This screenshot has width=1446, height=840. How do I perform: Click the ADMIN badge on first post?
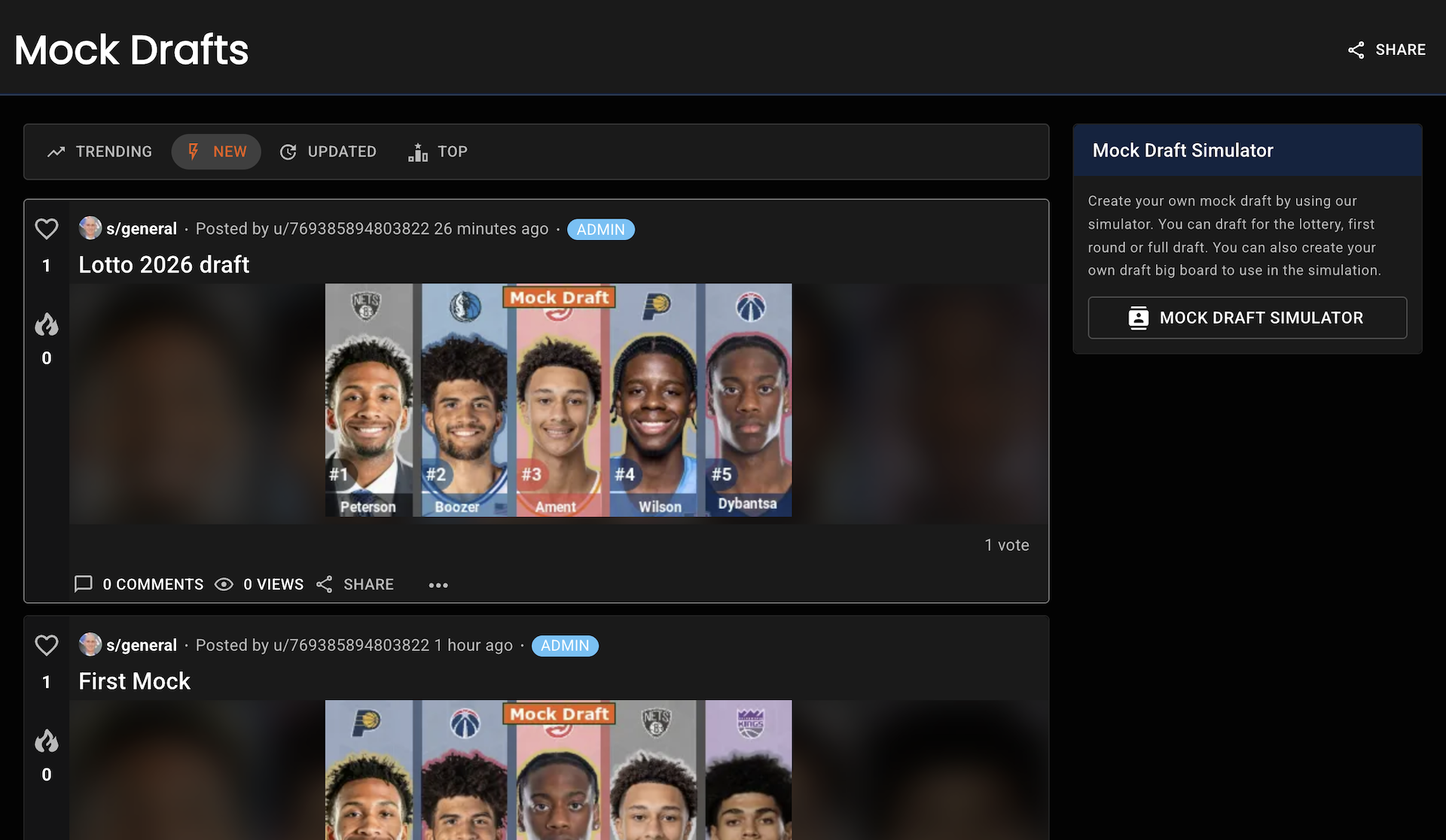click(600, 230)
